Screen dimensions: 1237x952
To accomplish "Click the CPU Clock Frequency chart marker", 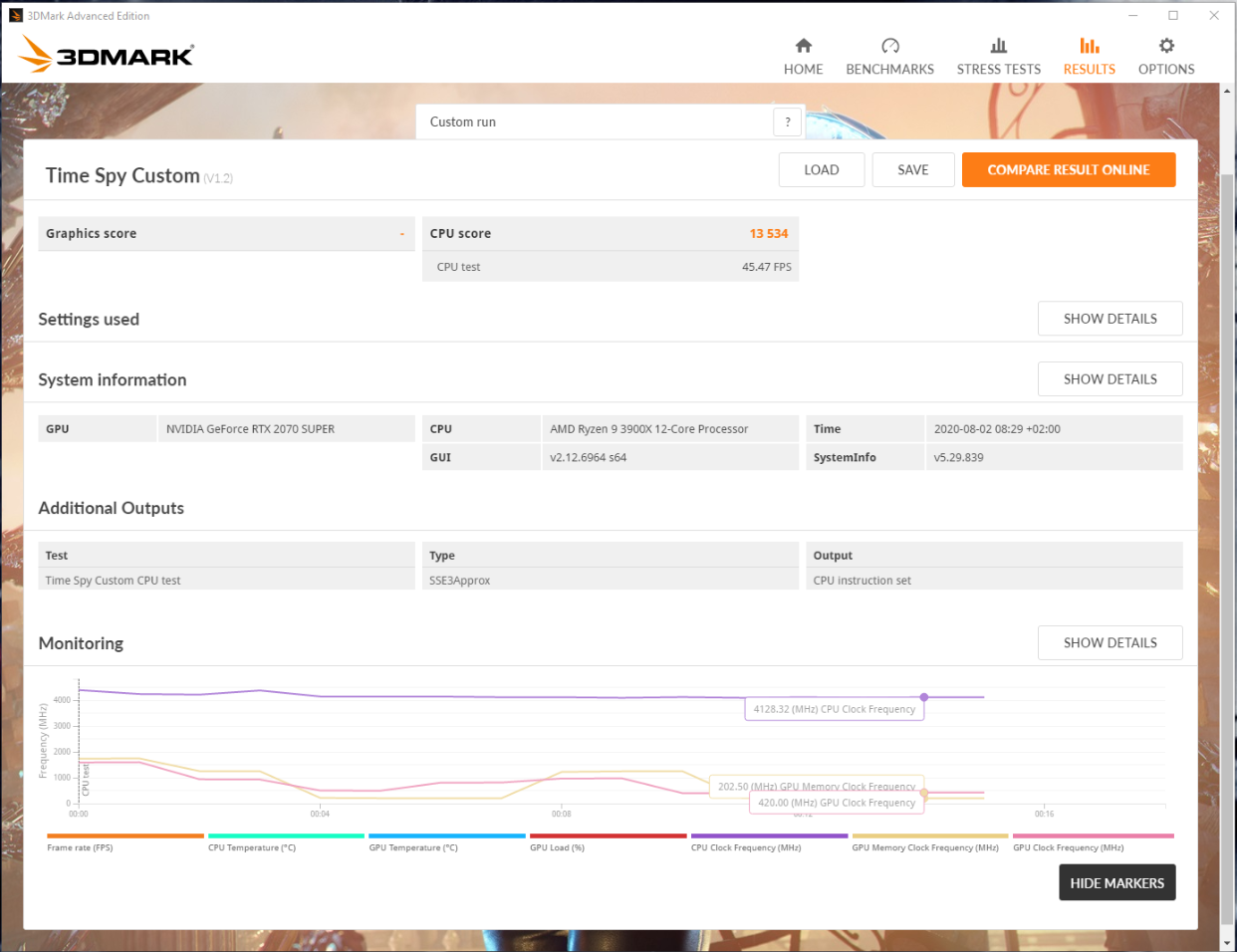I will pyautogui.click(x=924, y=697).
